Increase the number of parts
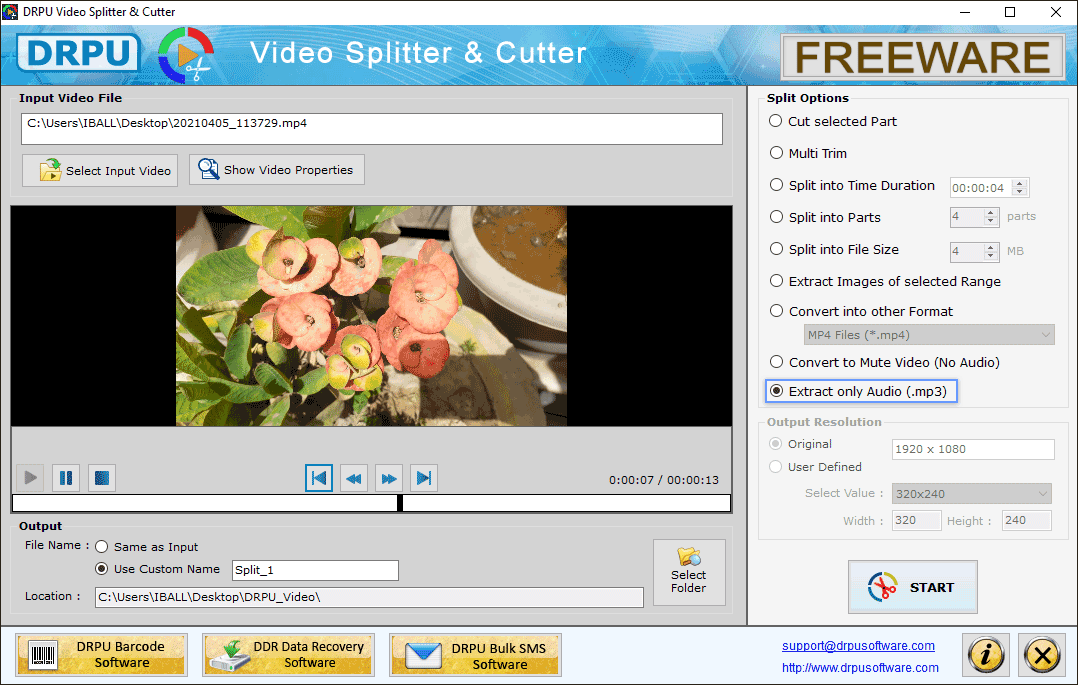 pyautogui.click(x=991, y=213)
